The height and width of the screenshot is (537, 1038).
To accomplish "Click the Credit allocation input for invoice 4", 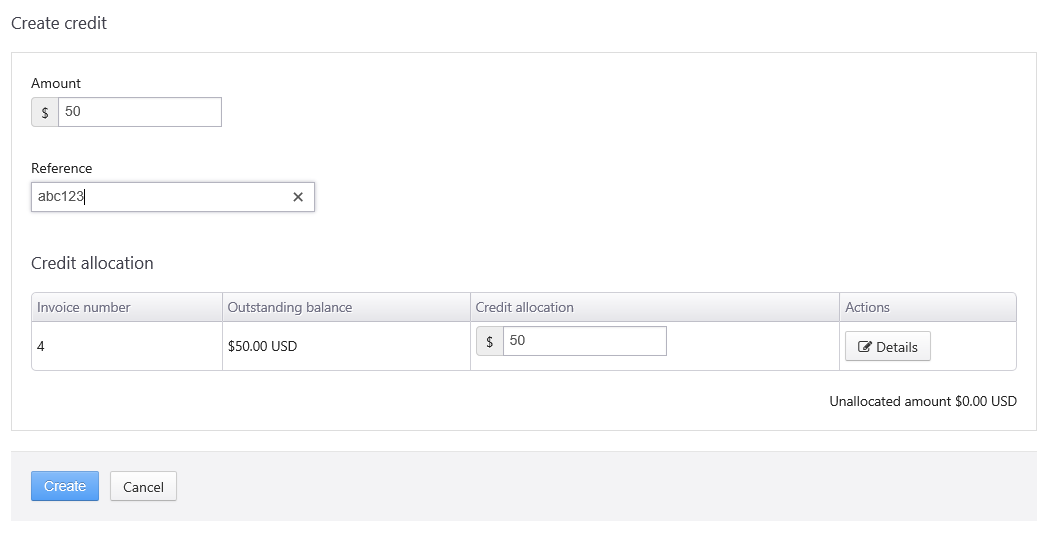I will tap(585, 341).
